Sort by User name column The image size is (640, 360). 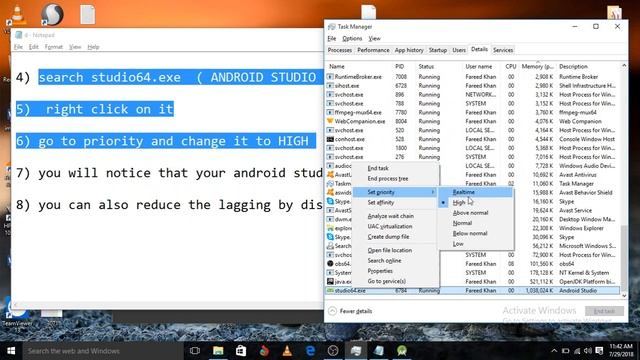pyautogui.click(x=478, y=66)
